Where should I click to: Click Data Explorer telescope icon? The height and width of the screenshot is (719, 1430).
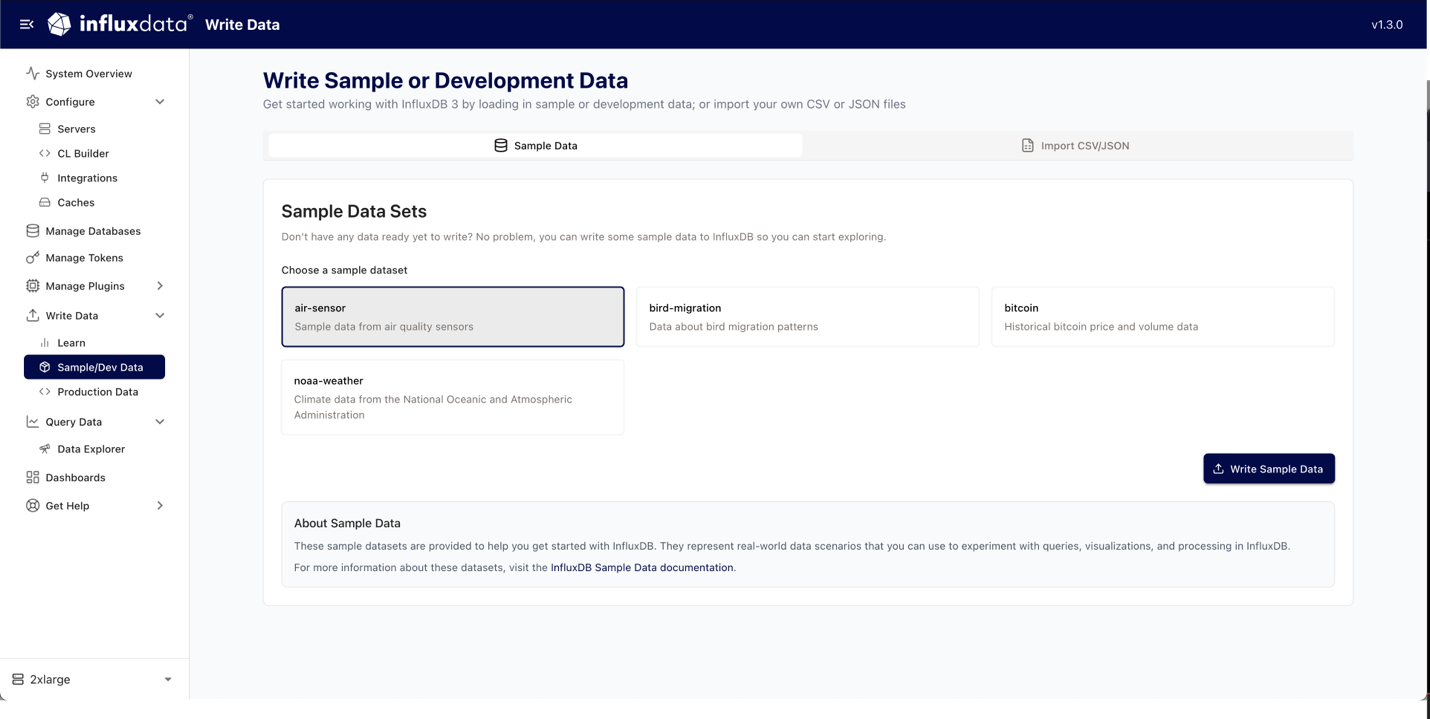[45, 449]
